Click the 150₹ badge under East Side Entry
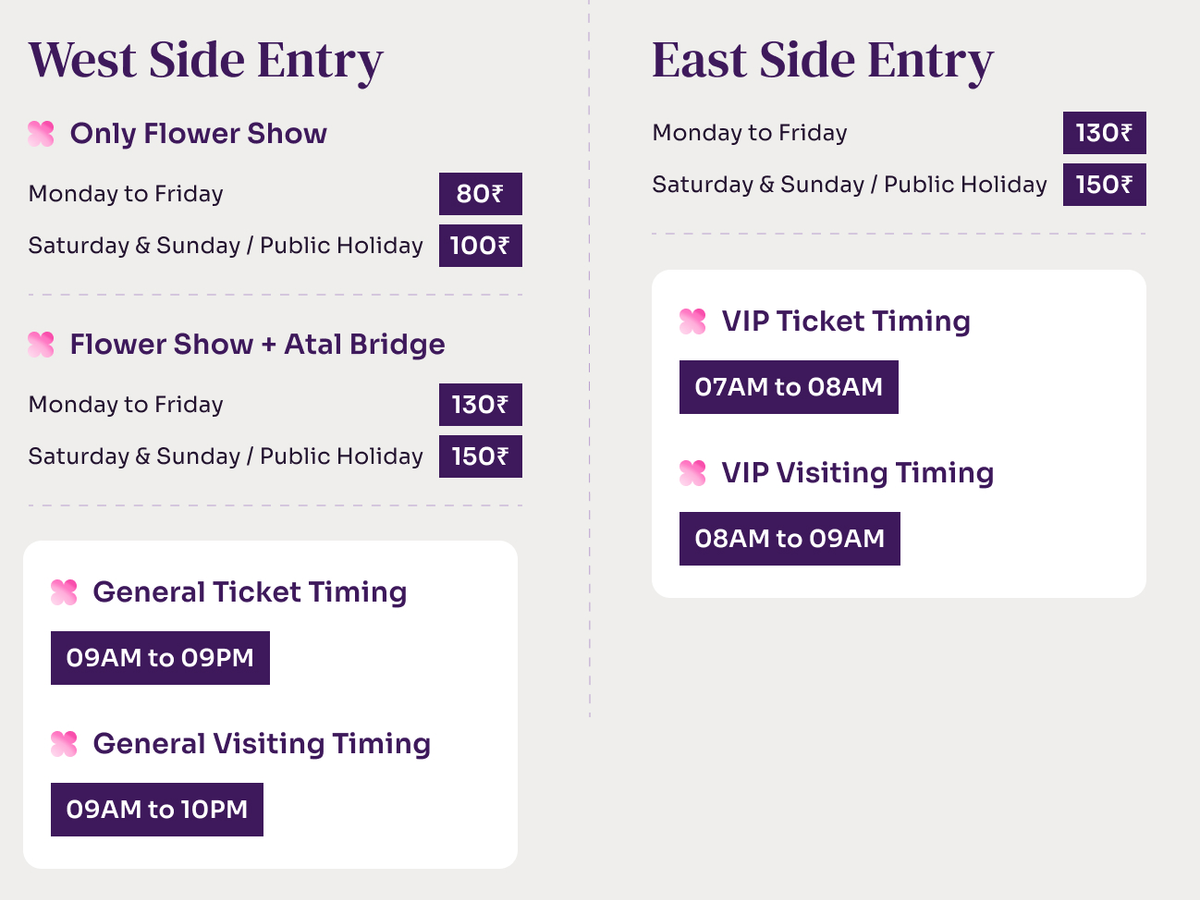 coord(1104,185)
